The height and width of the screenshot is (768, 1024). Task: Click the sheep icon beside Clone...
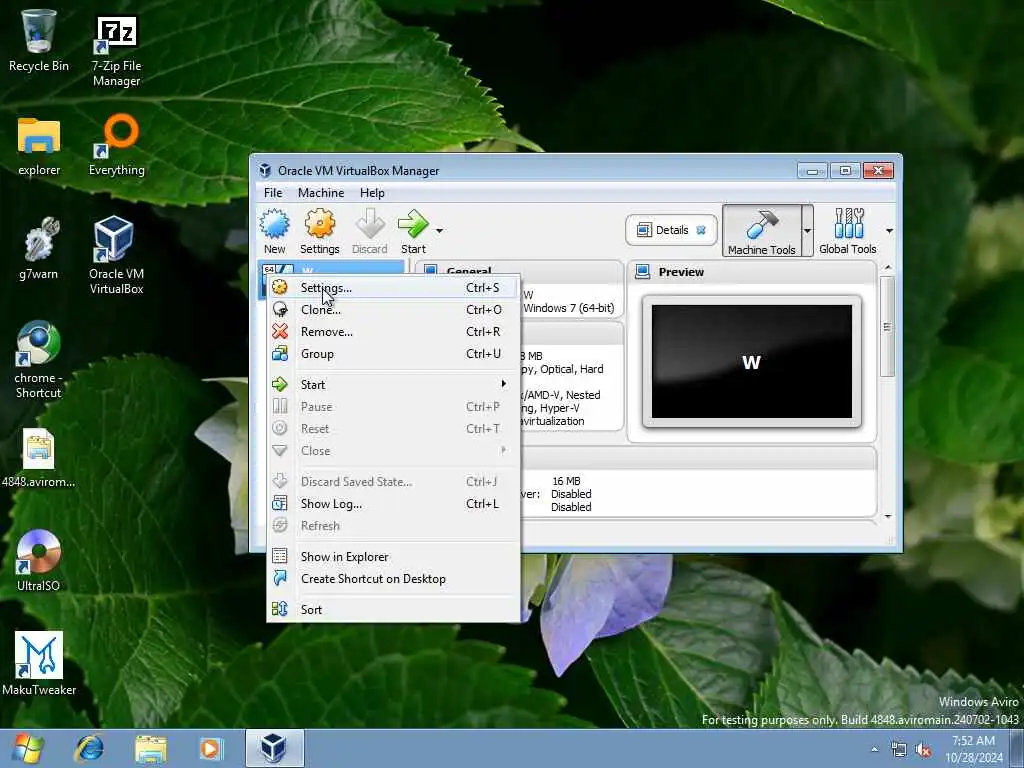(x=280, y=310)
